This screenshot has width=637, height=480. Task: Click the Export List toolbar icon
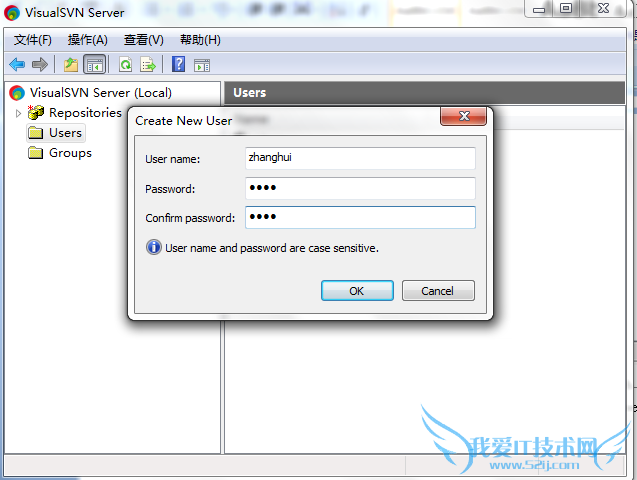click(148, 64)
